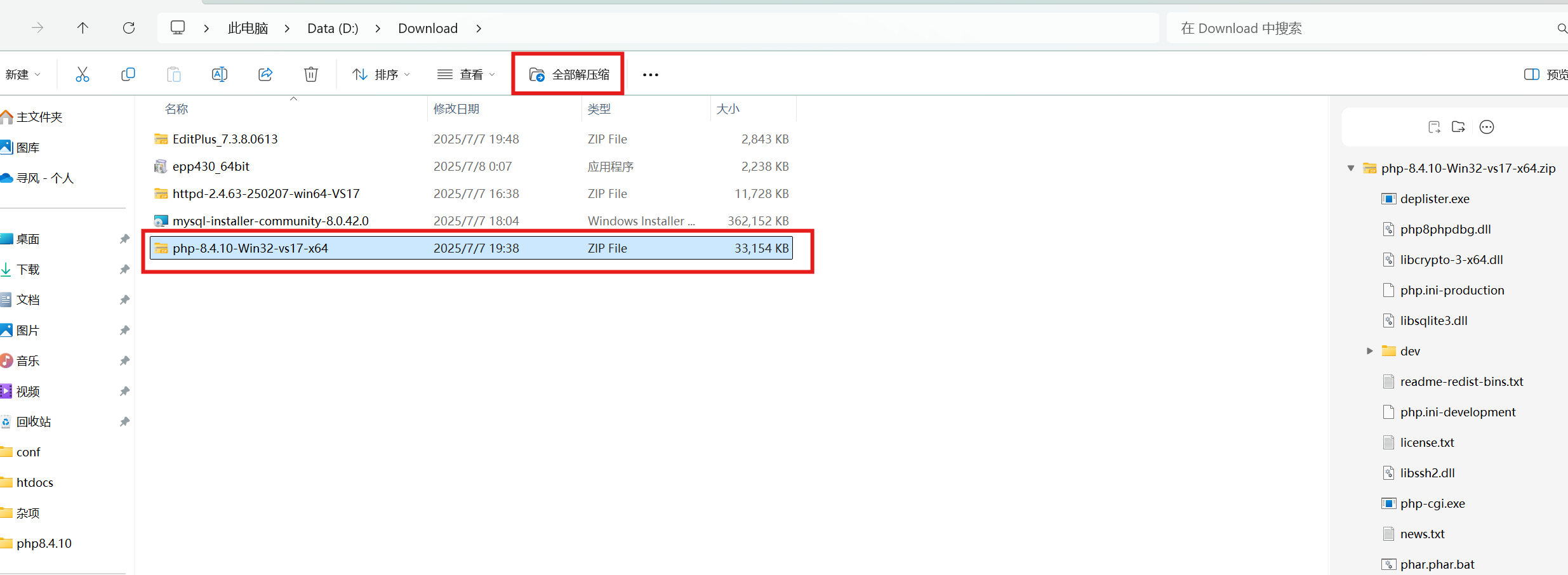
Task: Unpin the 下载 quick access entry
Action: click(124, 269)
